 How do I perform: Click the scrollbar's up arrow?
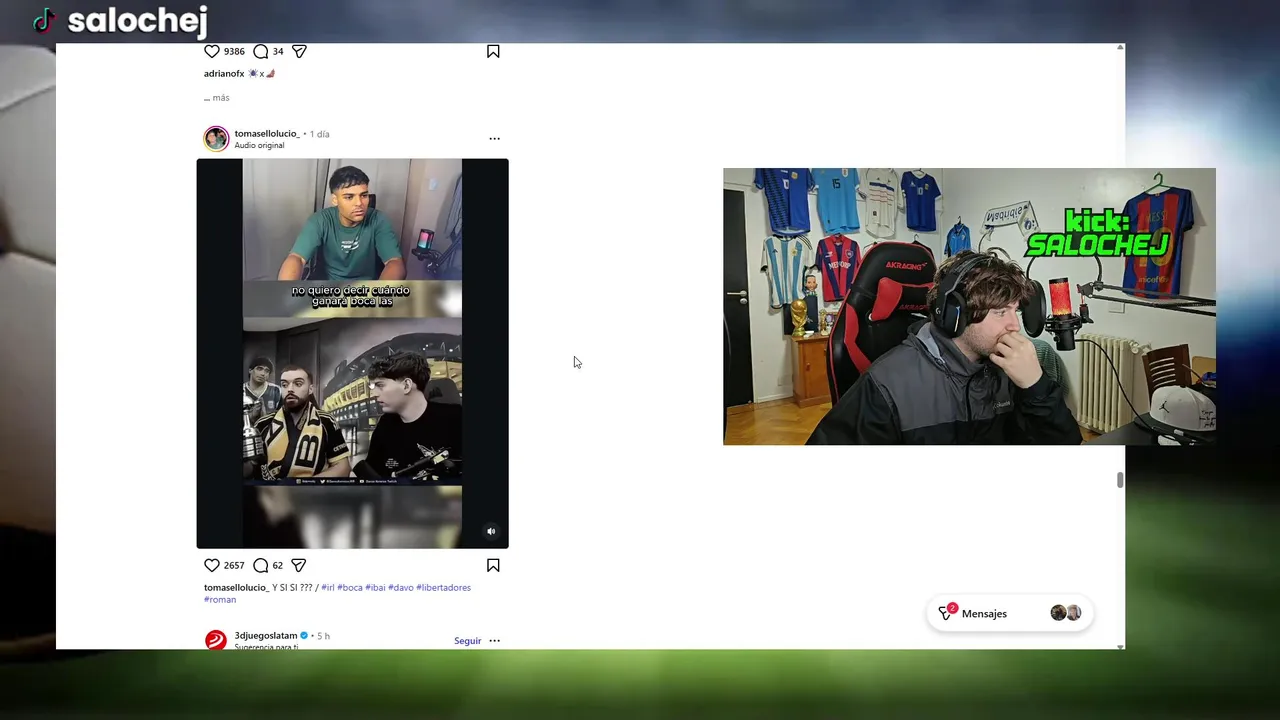1120,47
